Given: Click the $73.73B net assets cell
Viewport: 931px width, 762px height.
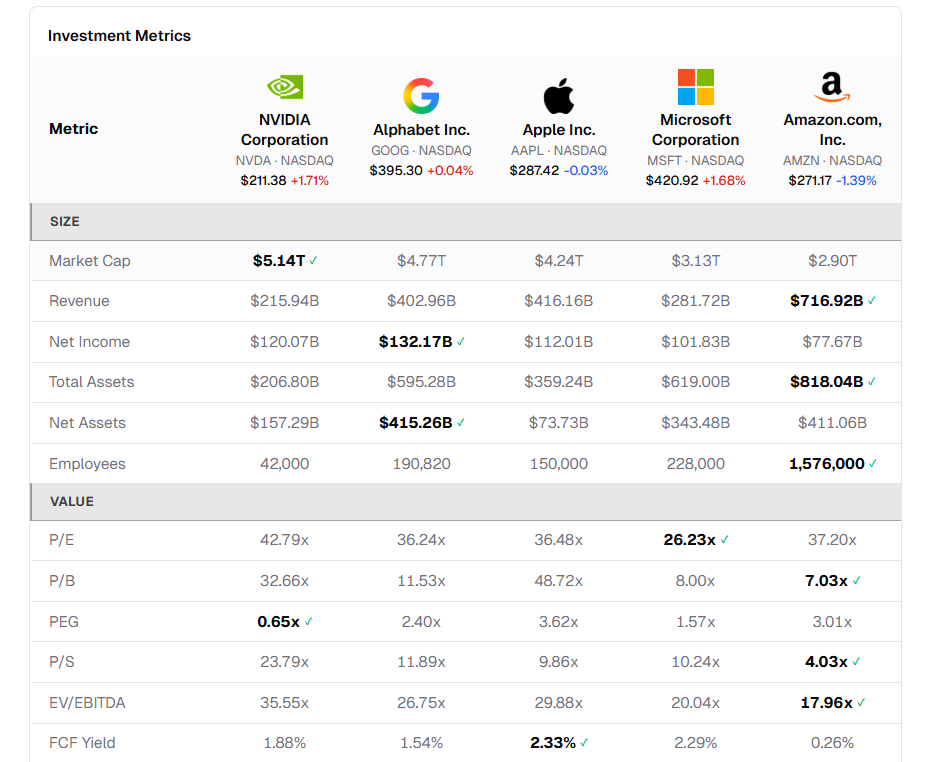Looking at the screenshot, I should [x=558, y=423].
